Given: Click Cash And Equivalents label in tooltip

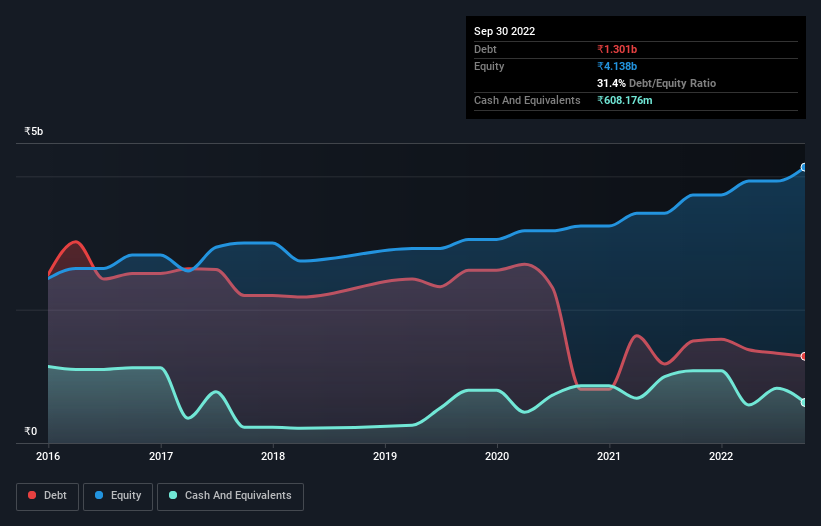Looking at the screenshot, I should click(527, 100).
